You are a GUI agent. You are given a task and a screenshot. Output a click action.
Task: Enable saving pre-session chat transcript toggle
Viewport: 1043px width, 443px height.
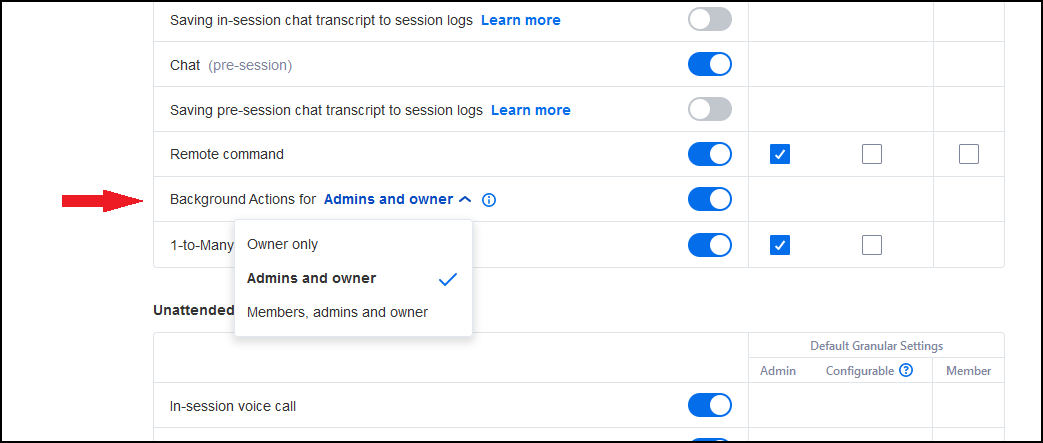pyautogui.click(x=710, y=109)
